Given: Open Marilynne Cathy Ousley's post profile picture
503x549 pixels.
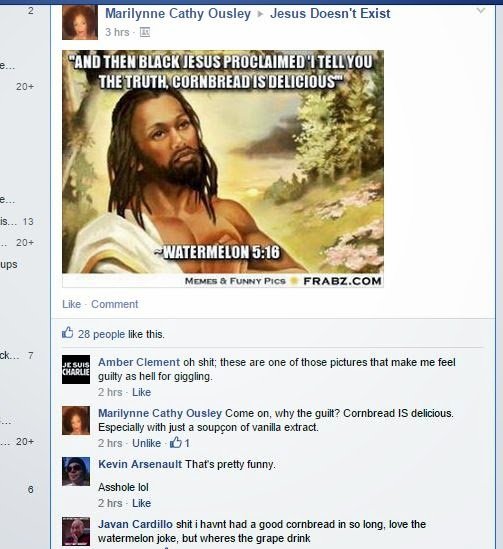Looking at the screenshot, I should 80,22.
